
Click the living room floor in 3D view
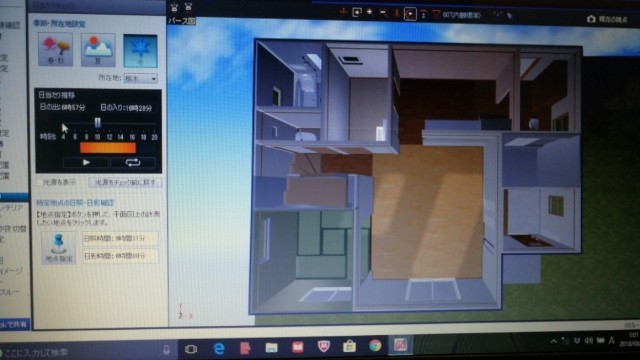coord(427,212)
